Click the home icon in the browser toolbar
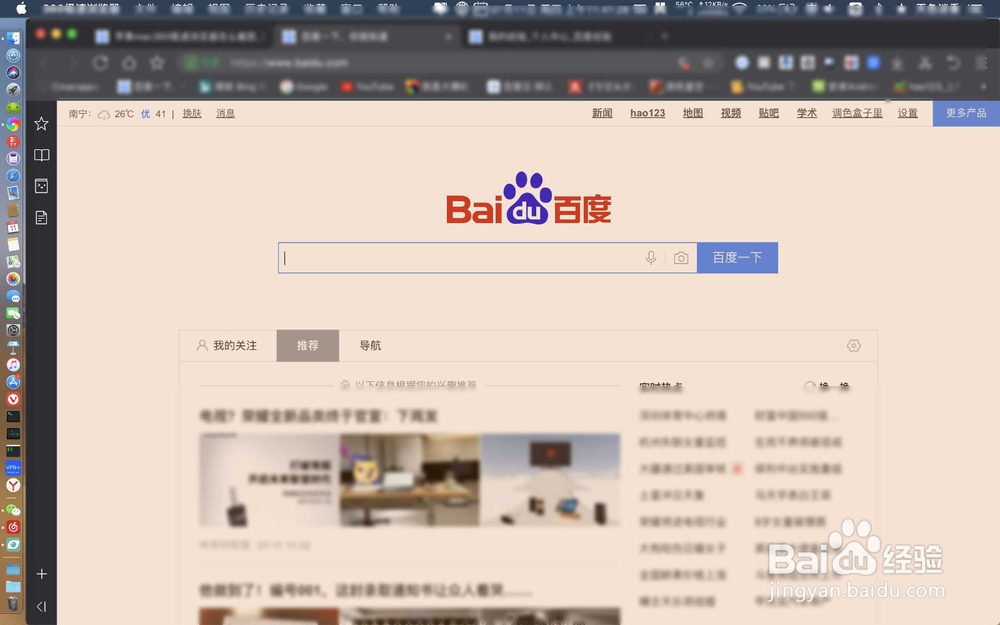This screenshot has height=625, width=1000. [x=130, y=62]
